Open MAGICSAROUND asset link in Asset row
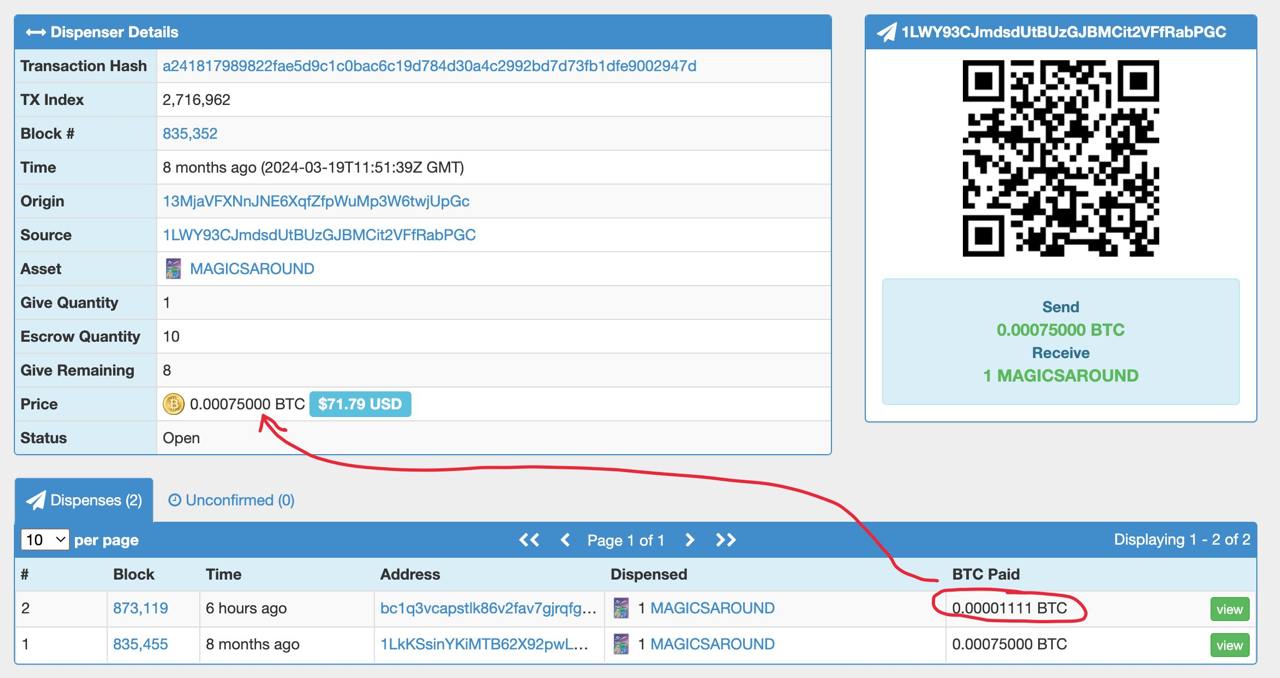The width and height of the screenshot is (1280, 678). coord(252,269)
